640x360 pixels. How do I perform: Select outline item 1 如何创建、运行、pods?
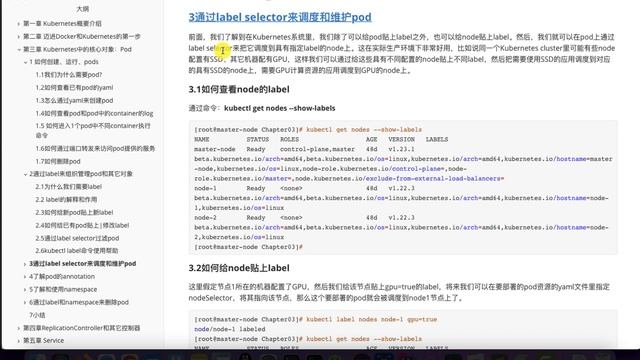coord(64,62)
